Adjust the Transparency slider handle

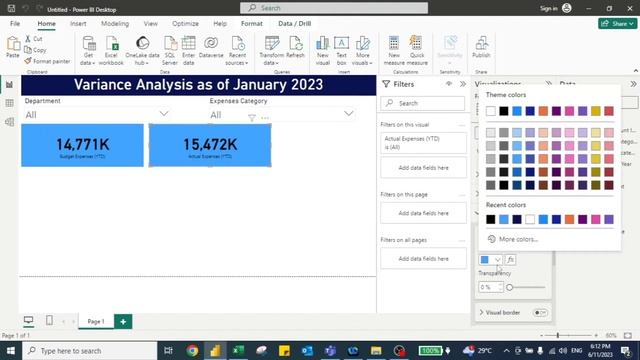tap(509, 287)
